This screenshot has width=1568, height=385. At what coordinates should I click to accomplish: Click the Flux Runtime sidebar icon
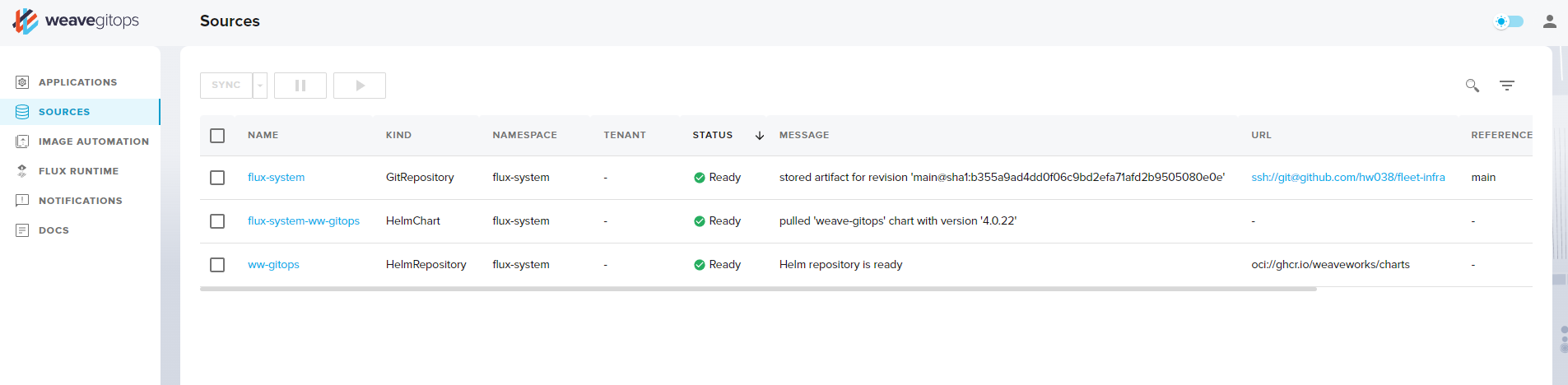point(22,171)
